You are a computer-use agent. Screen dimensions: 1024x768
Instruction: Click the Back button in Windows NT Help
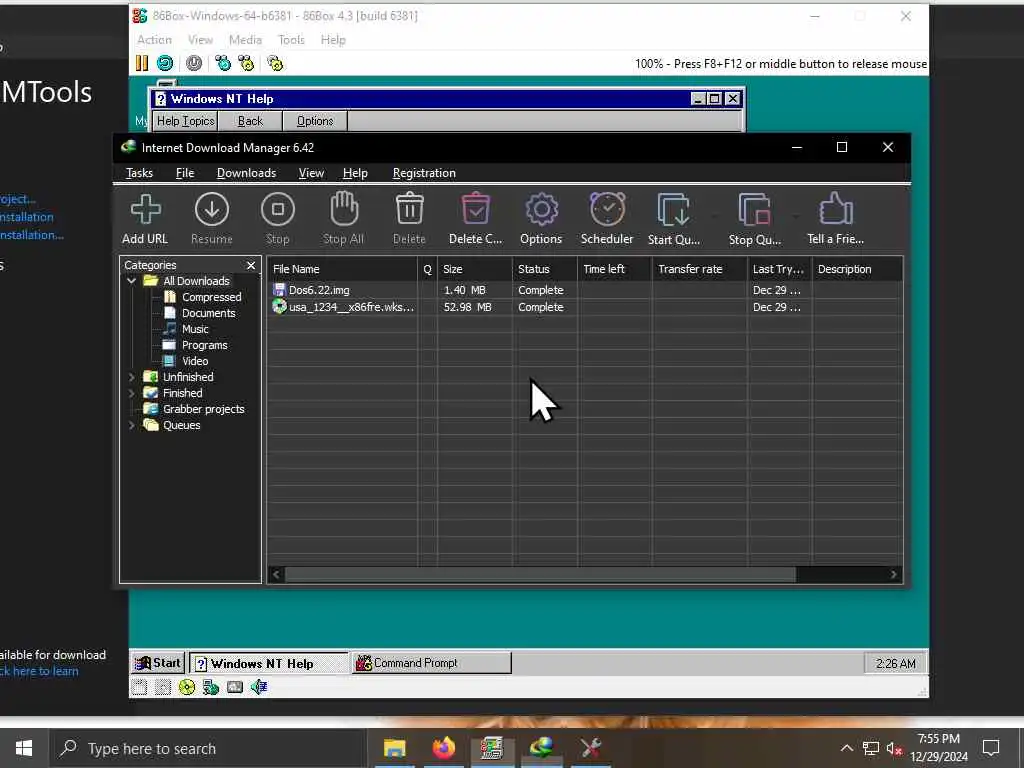[x=250, y=121]
